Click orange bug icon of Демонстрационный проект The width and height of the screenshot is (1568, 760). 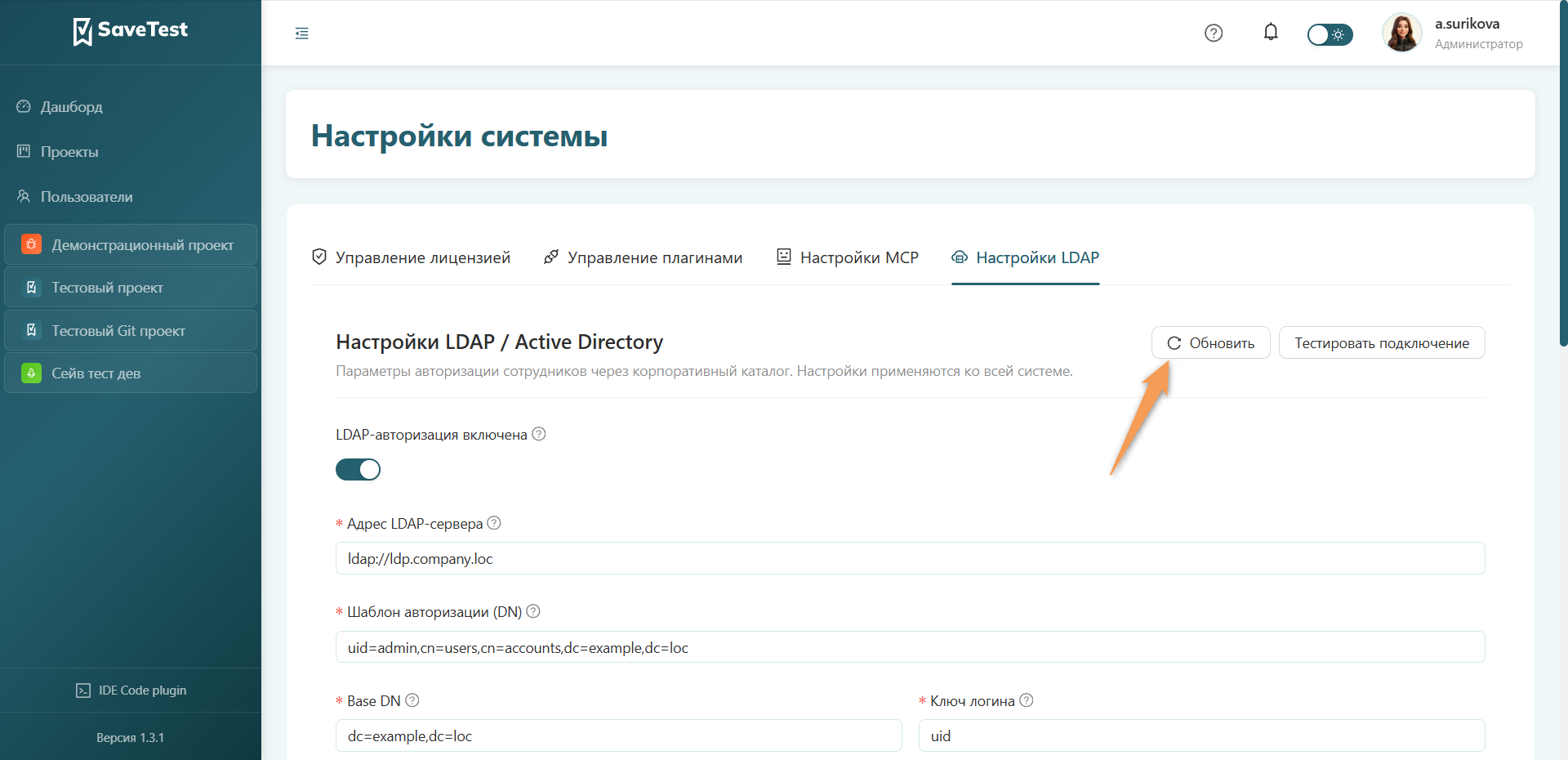click(31, 244)
